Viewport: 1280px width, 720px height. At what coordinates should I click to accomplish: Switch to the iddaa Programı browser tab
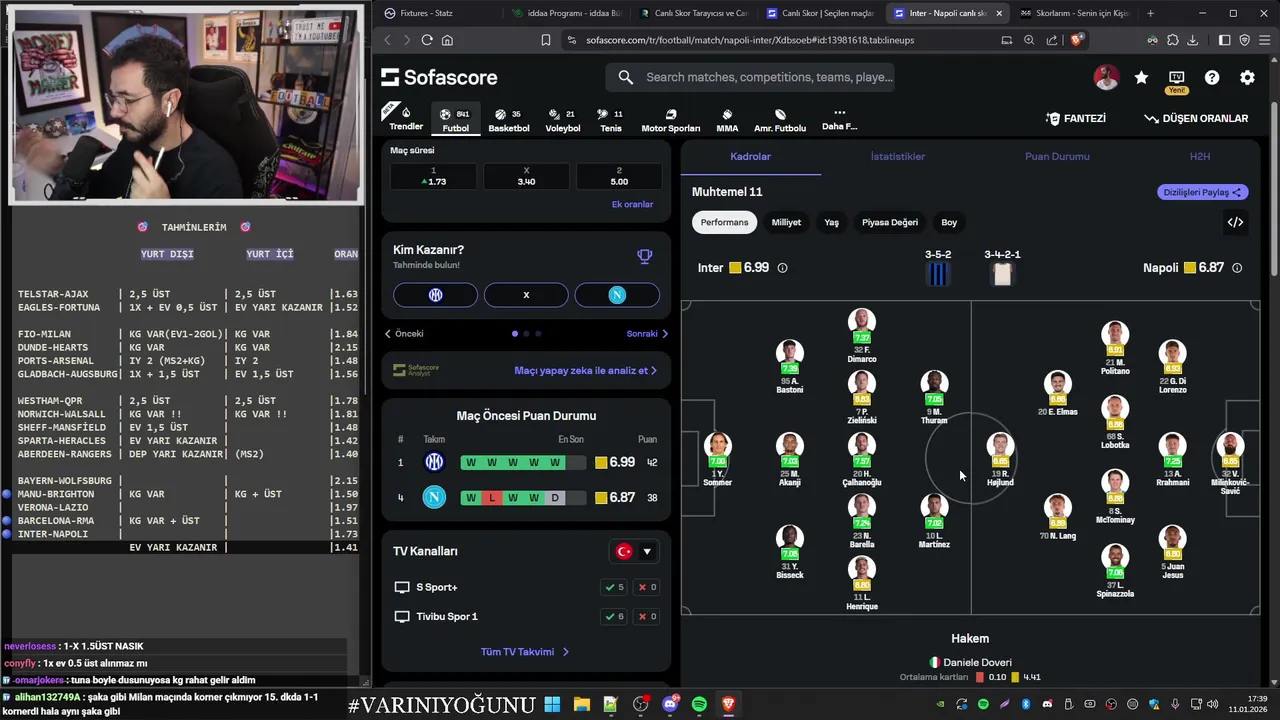(566, 13)
